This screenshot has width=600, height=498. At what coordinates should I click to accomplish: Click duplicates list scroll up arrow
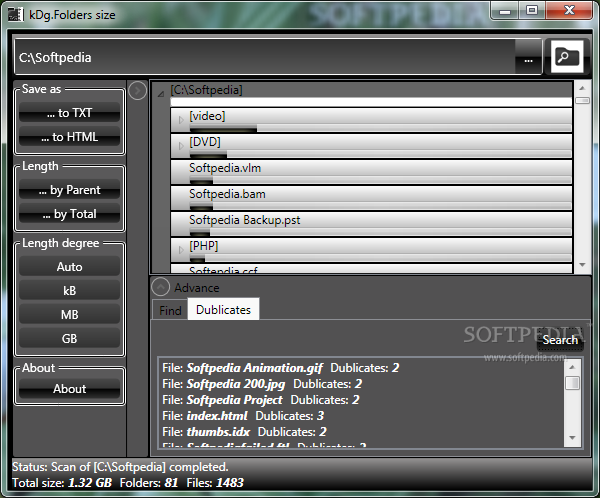click(x=572, y=367)
